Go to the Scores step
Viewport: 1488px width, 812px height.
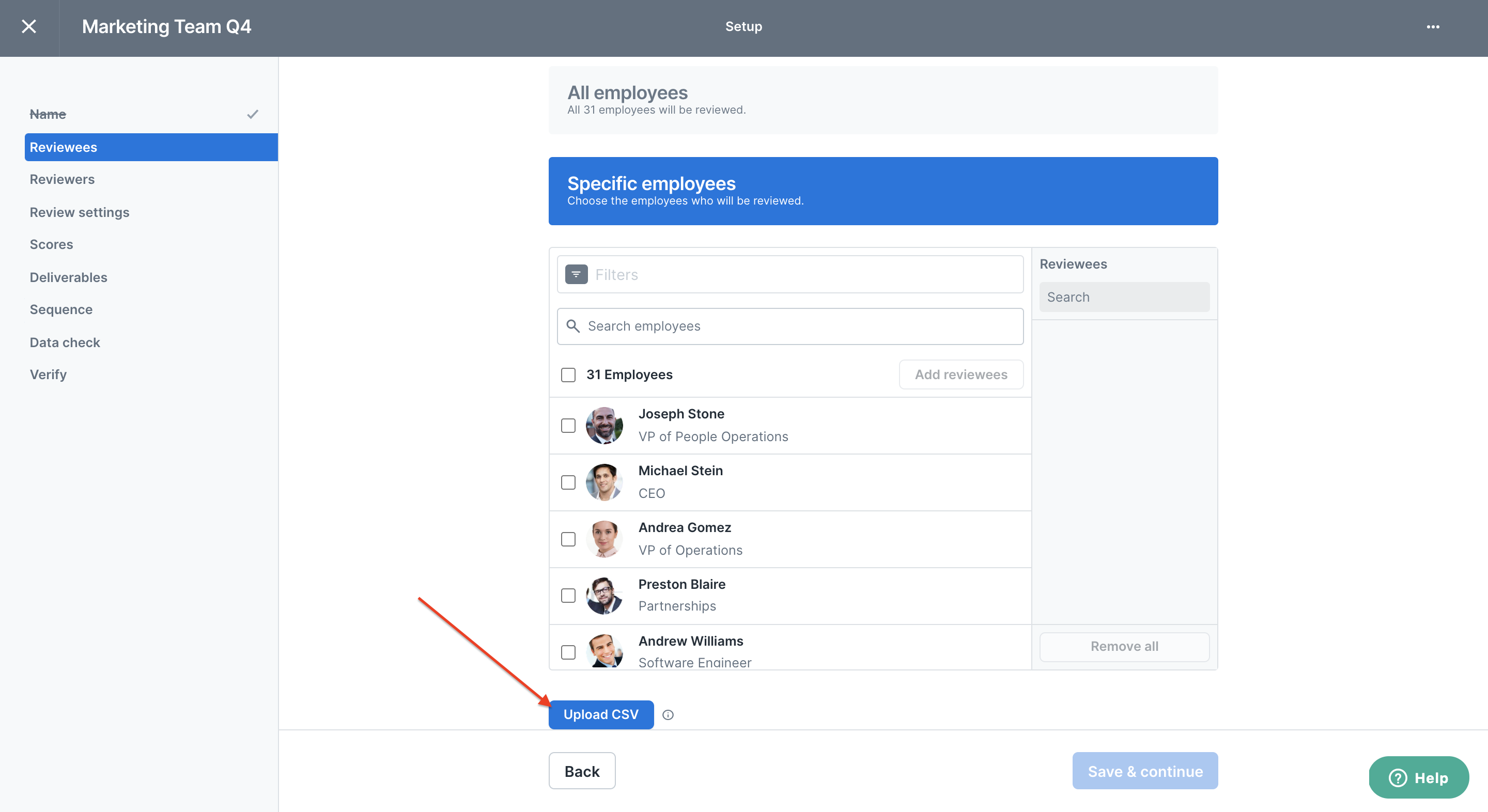coord(52,244)
